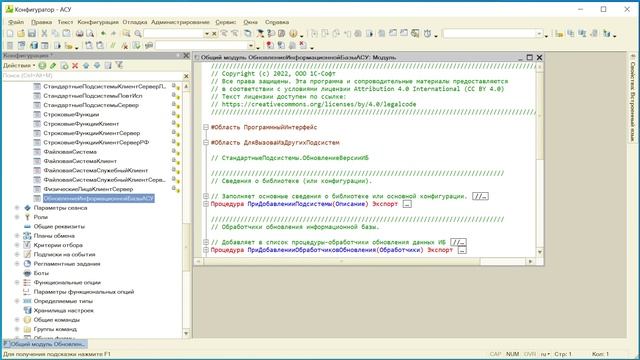640x360 pixels.
Task: Open the Конфигурация menu
Action: [x=98, y=22]
